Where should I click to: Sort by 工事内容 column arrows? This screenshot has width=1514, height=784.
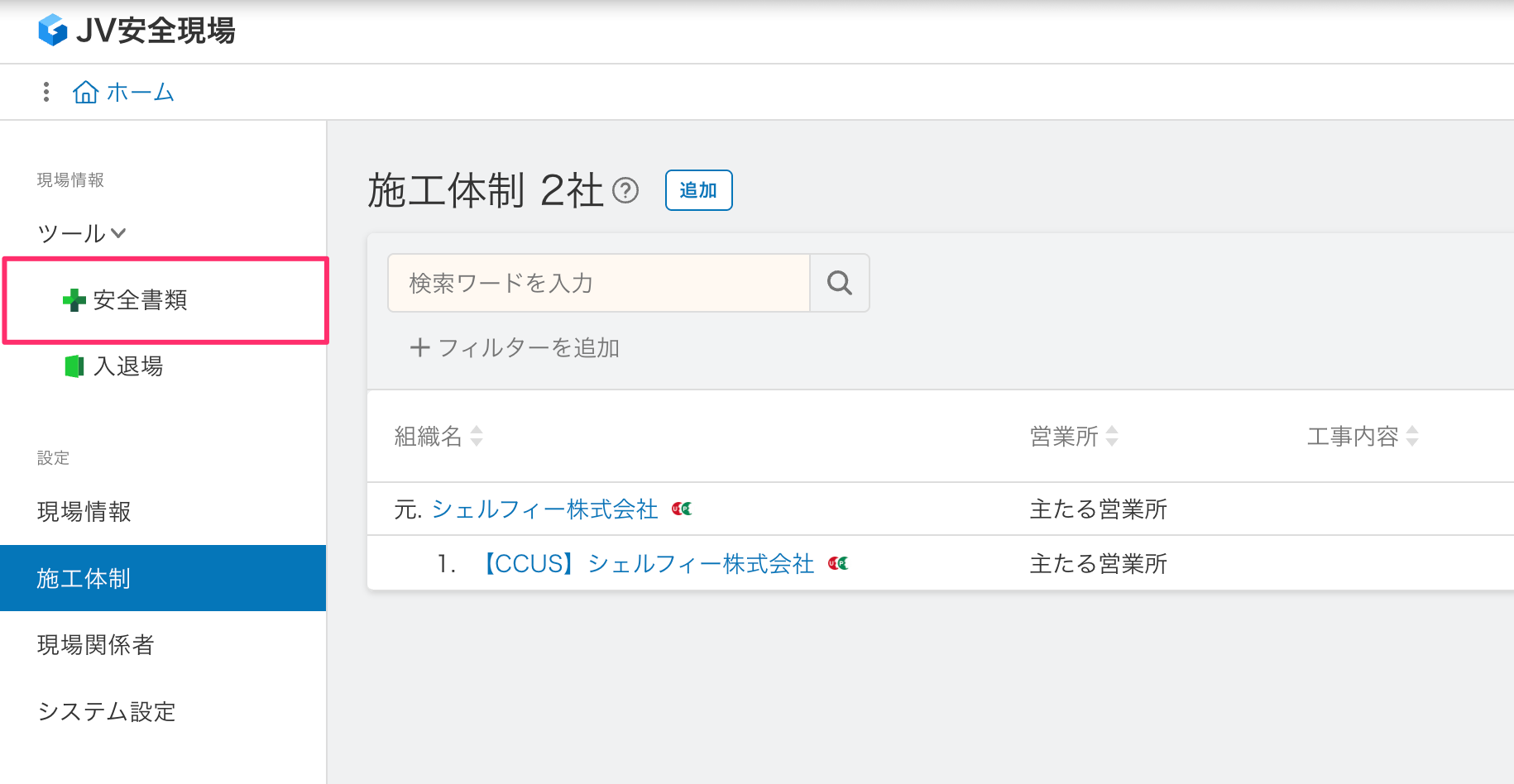coord(1412,436)
